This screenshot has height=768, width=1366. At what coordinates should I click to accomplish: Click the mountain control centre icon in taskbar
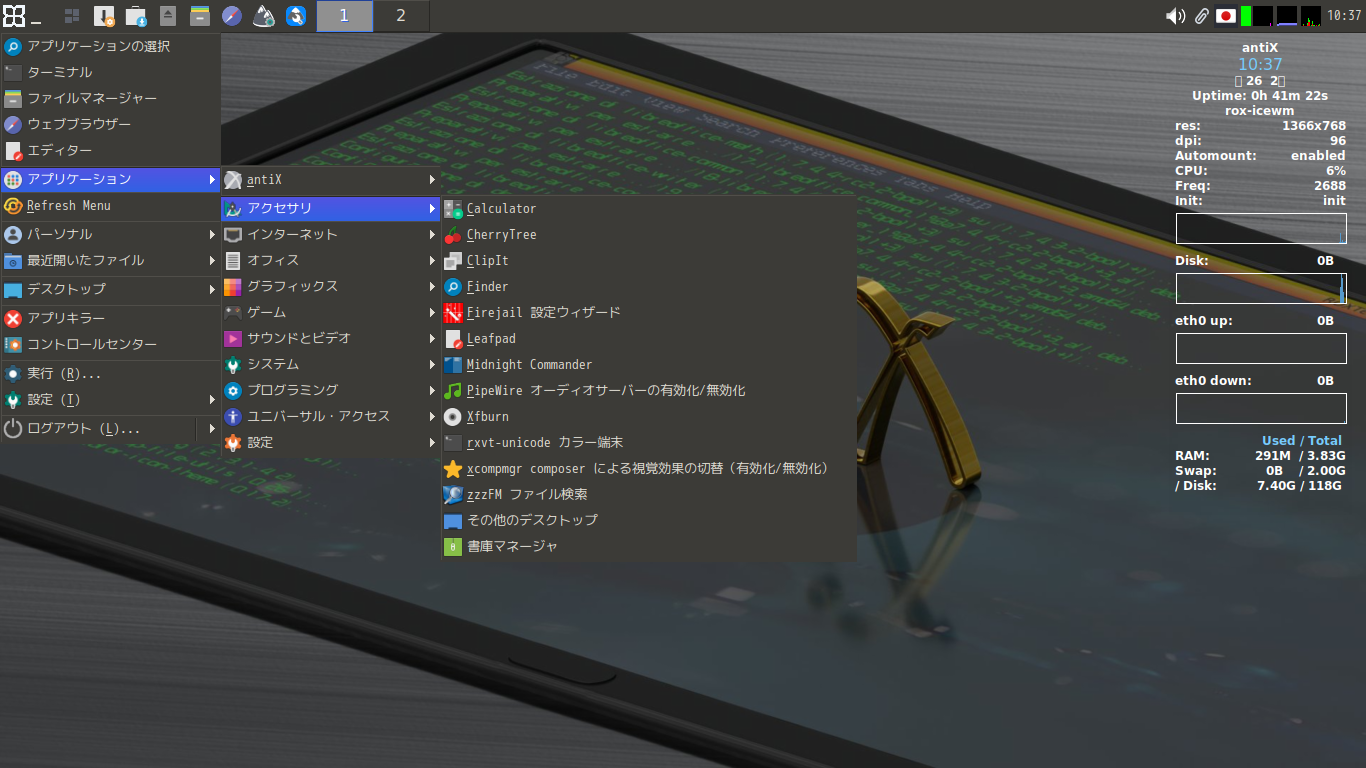(x=264, y=16)
